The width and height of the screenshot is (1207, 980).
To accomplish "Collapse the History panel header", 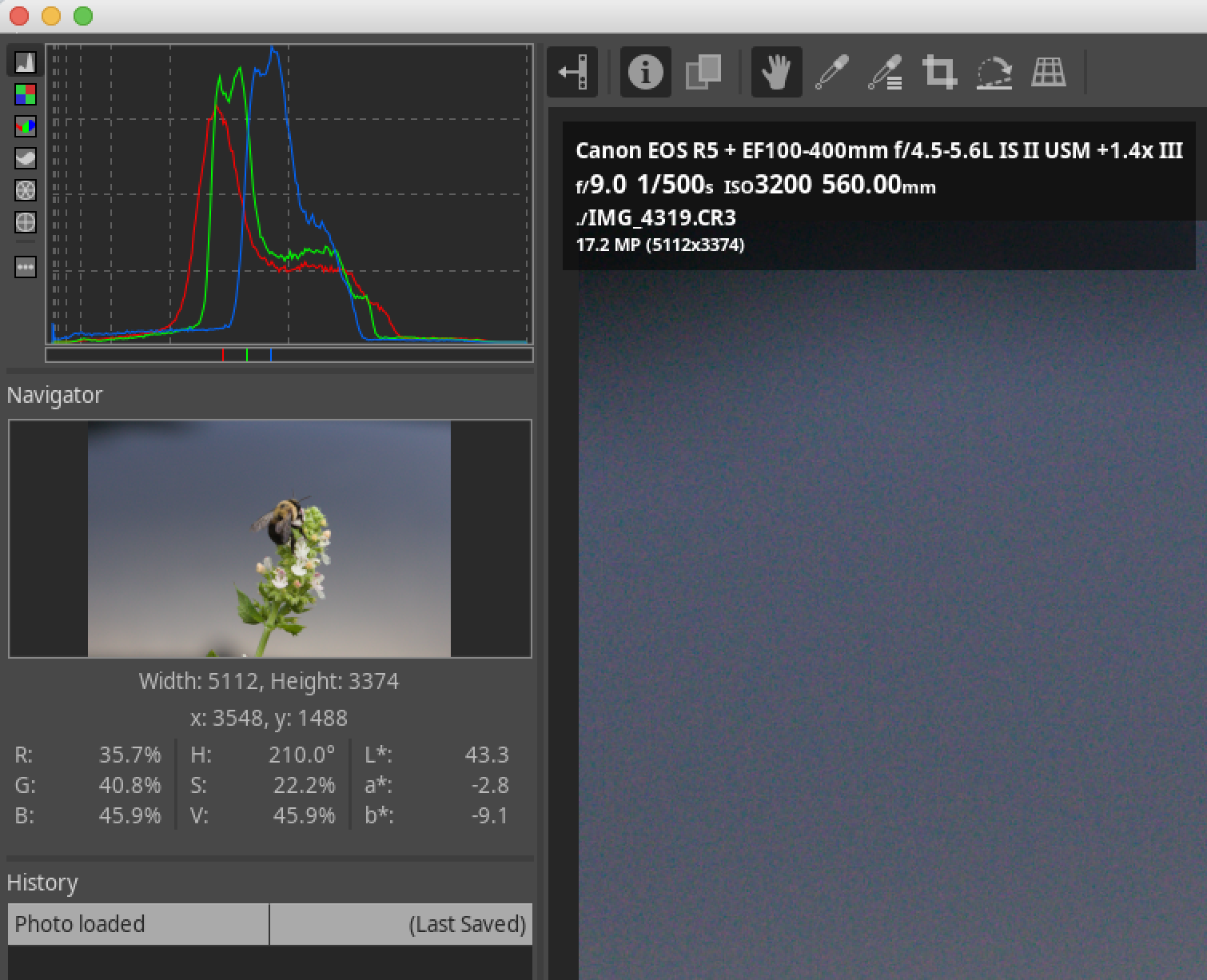I will tap(42, 883).
